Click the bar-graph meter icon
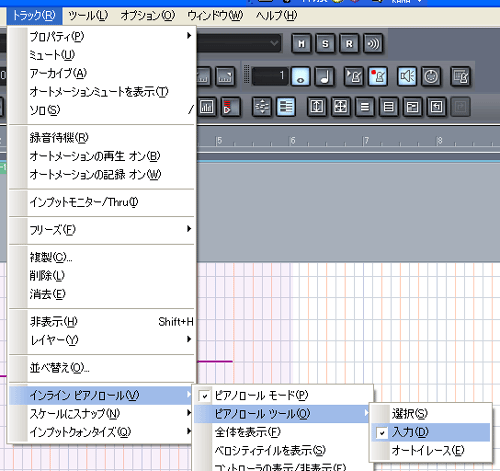Viewport: 500px width, 471px height. click(x=207, y=107)
